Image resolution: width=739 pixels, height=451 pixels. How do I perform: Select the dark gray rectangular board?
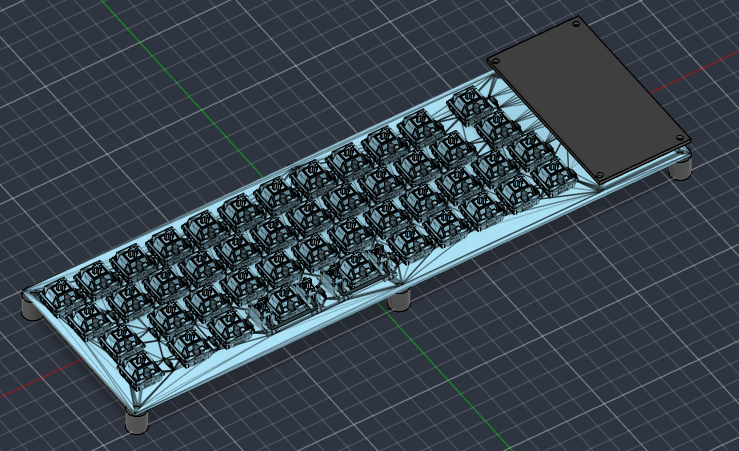point(589,99)
